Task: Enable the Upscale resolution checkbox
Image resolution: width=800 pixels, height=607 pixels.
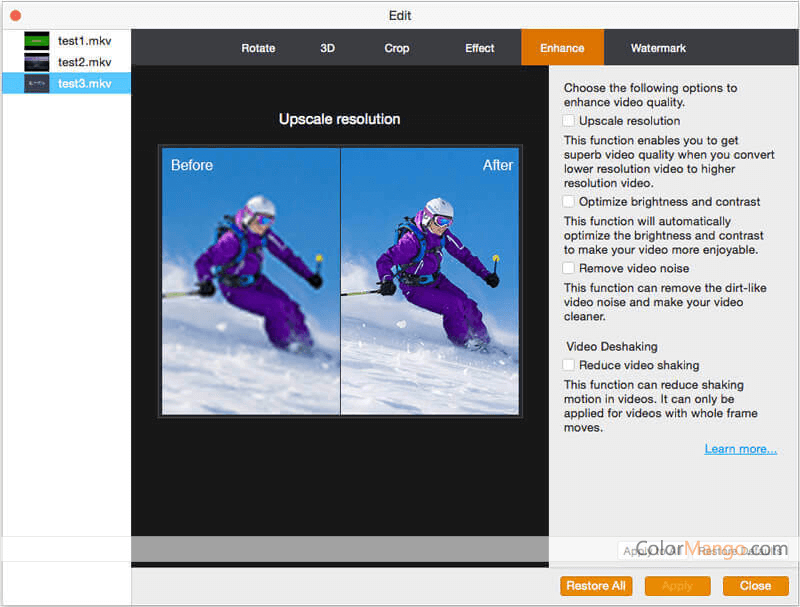Action: tap(569, 121)
